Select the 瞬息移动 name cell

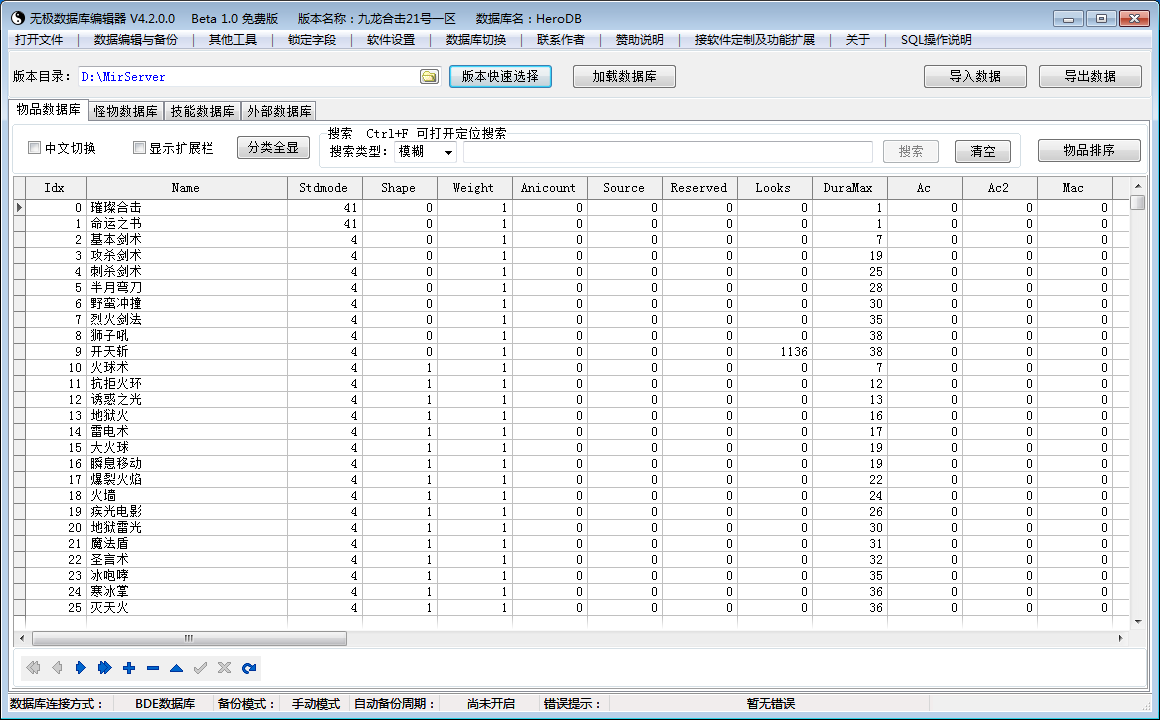pyautogui.click(x=186, y=464)
